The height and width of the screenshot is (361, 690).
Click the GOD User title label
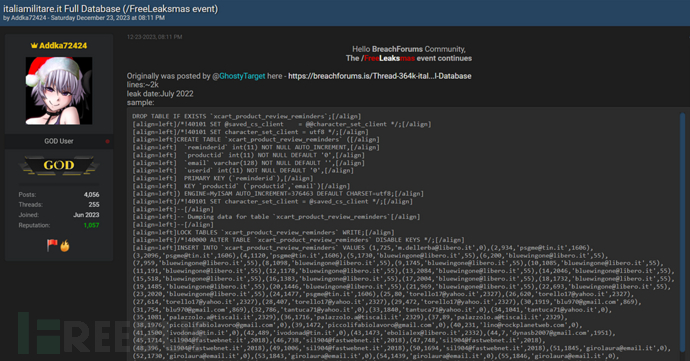[59, 141]
